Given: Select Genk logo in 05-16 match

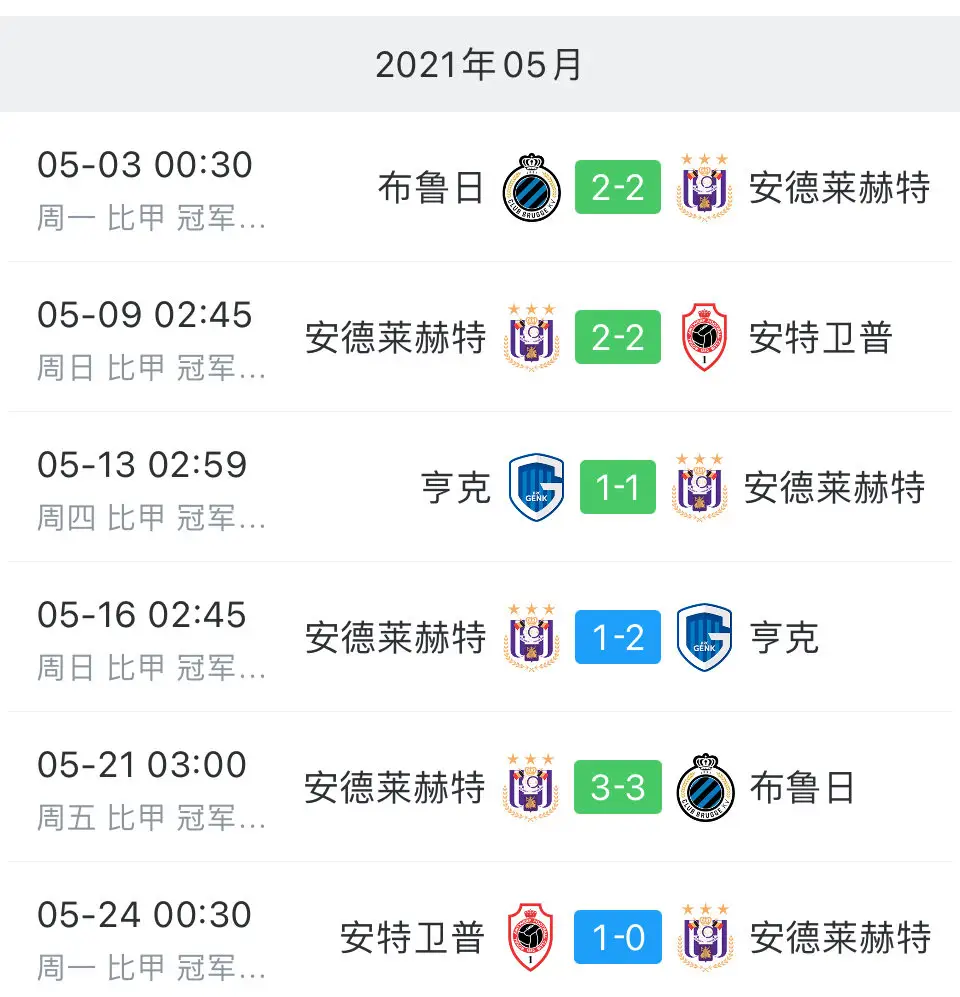Looking at the screenshot, I should pos(704,637).
